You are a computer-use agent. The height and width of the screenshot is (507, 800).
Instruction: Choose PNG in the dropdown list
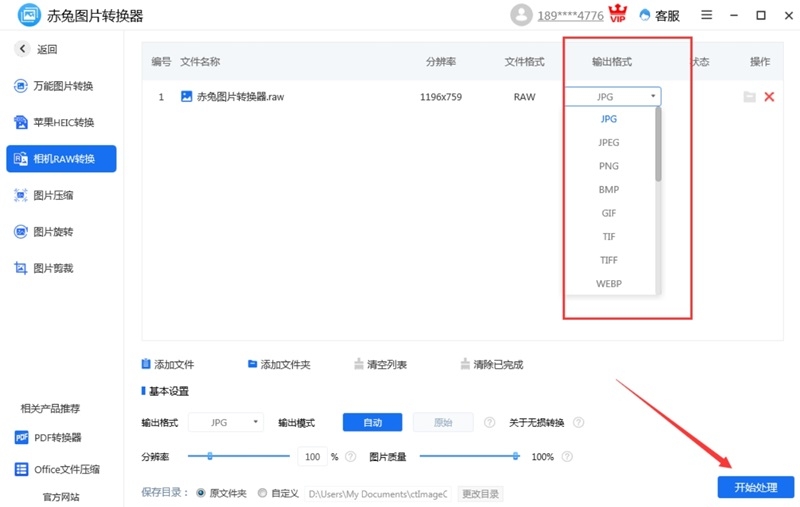pyautogui.click(x=609, y=166)
